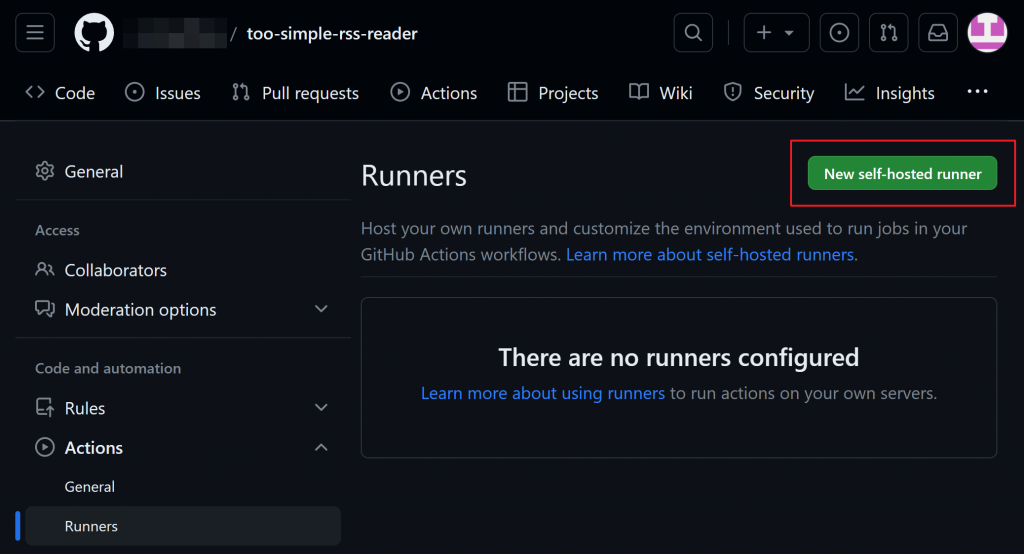Click the Projects tab table icon
The height and width of the screenshot is (554, 1024).
(x=517, y=92)
